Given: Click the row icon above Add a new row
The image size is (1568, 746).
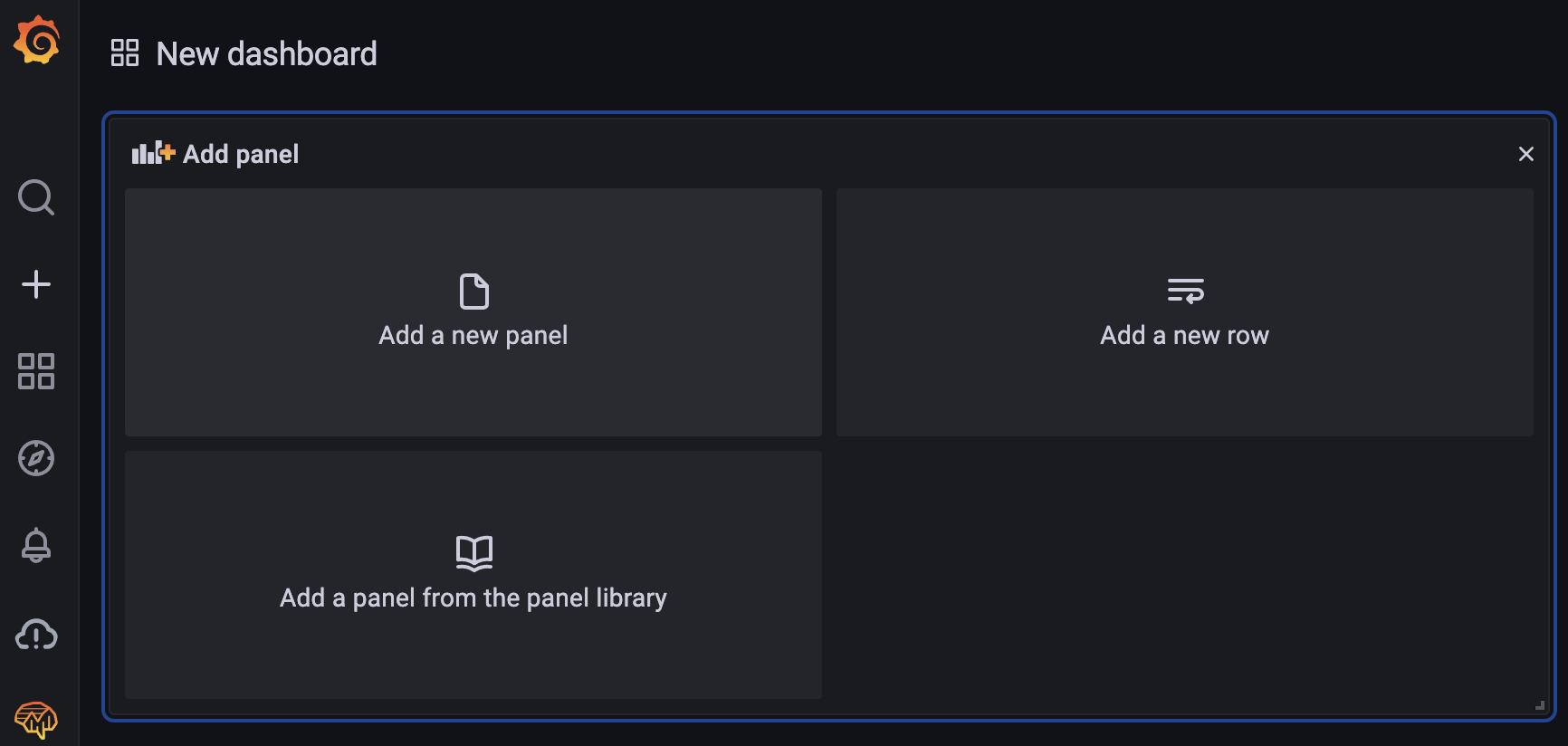Looking at the screenshot, I should pyautogui.click(x=1185, y=291).
